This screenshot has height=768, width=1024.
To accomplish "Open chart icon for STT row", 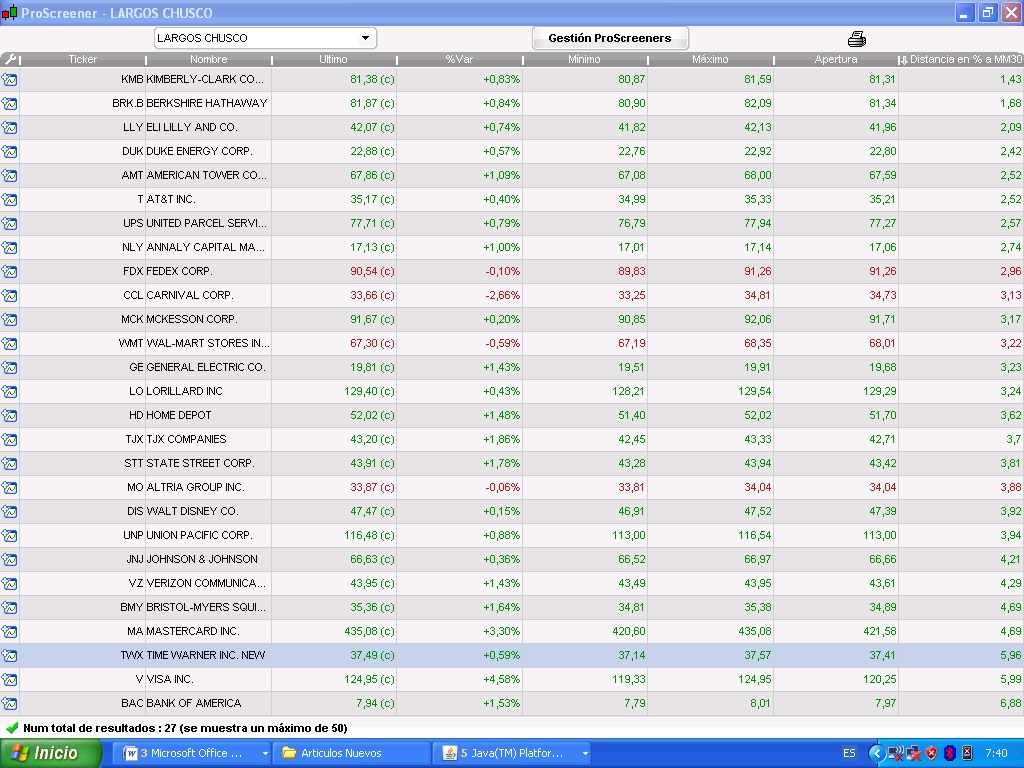I will pyautogui.click(x=10, y=464).
